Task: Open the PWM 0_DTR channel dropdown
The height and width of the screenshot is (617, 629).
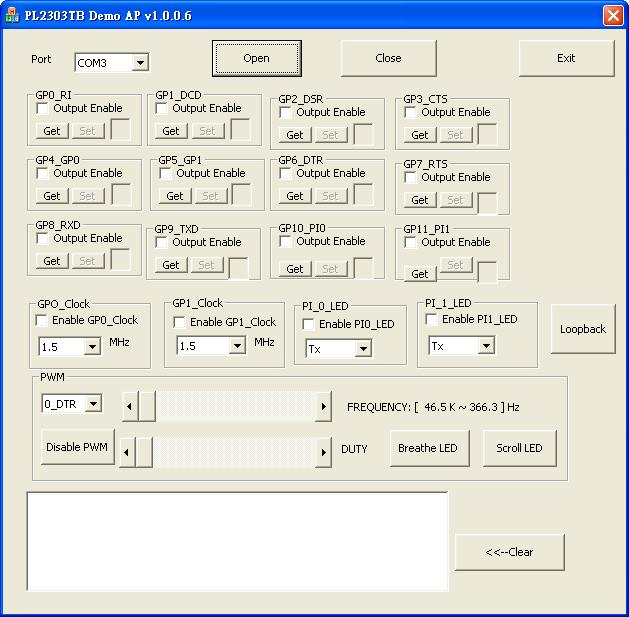Action: 93,404
